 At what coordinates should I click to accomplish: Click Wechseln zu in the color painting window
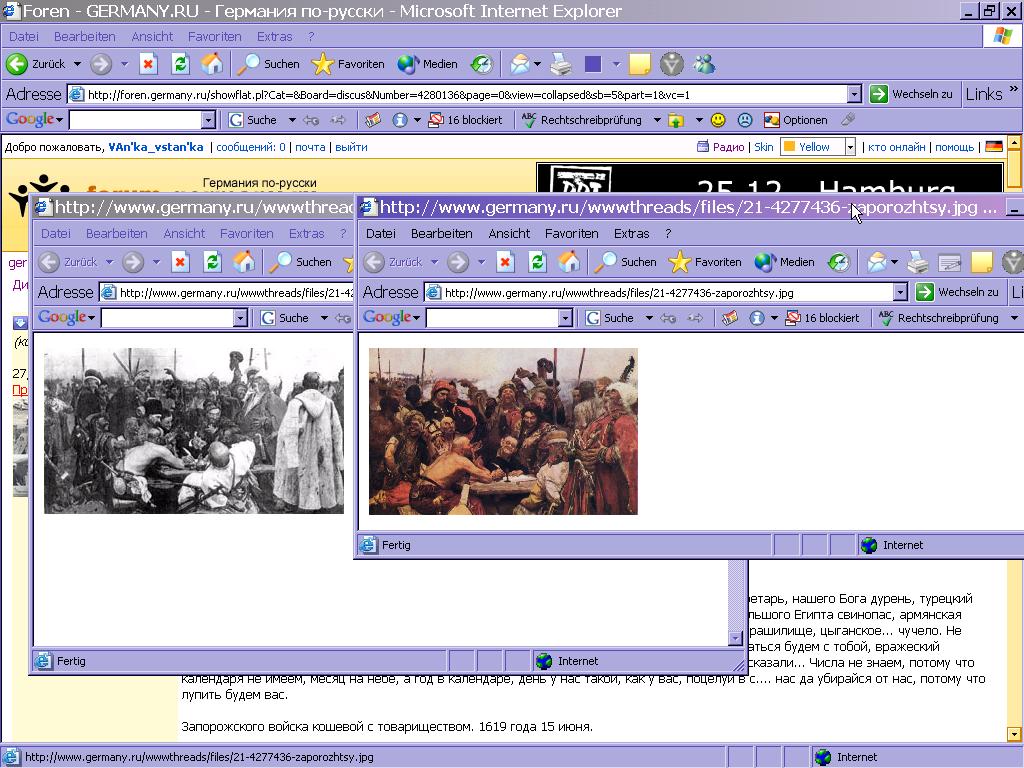(x=957, y=292)
